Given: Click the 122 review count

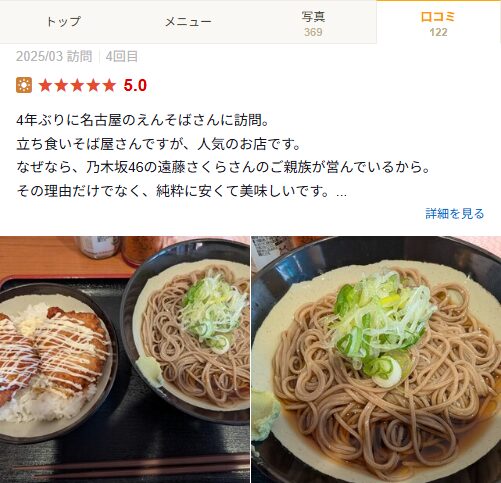Looking at the screenshot, I should point(438,32).
